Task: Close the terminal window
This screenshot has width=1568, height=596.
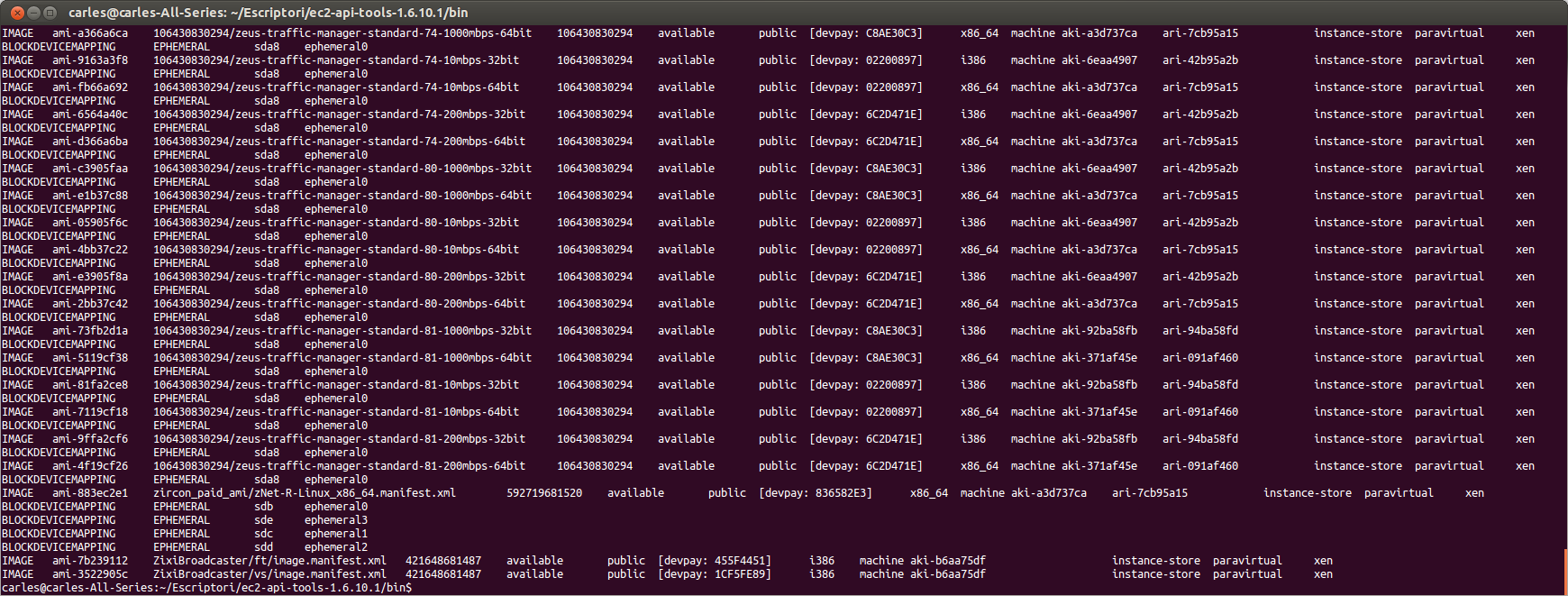Action: 17,13
